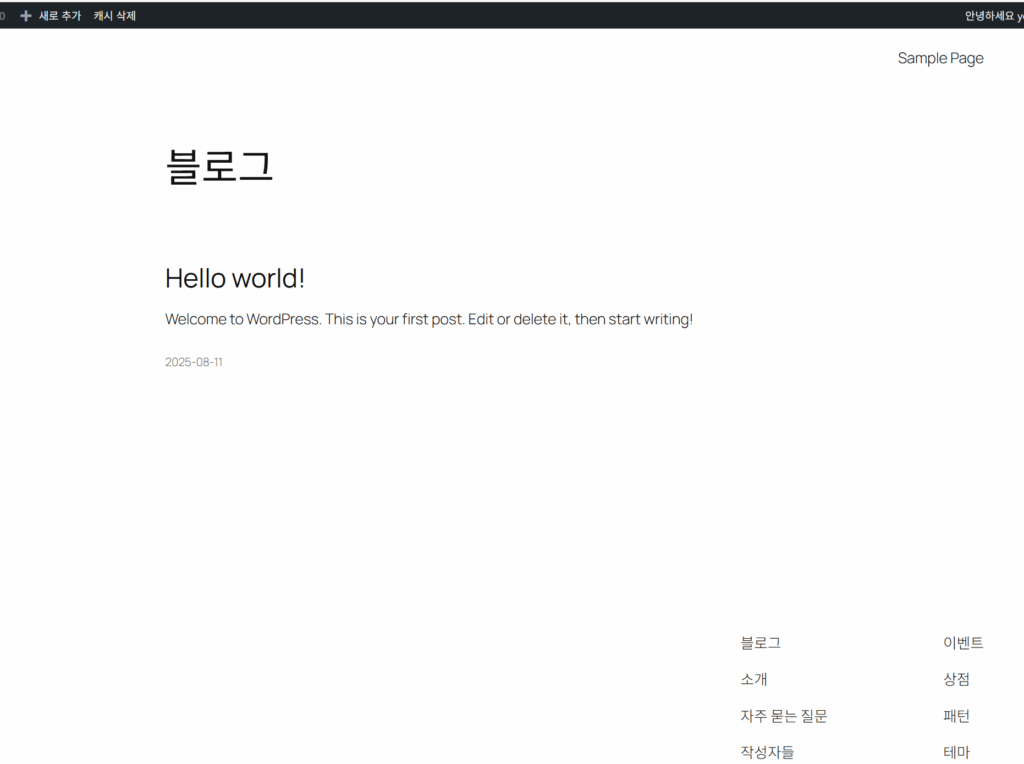
Task: Click the Welcome to WordPress post excerpt
Action: click(428, 319)
